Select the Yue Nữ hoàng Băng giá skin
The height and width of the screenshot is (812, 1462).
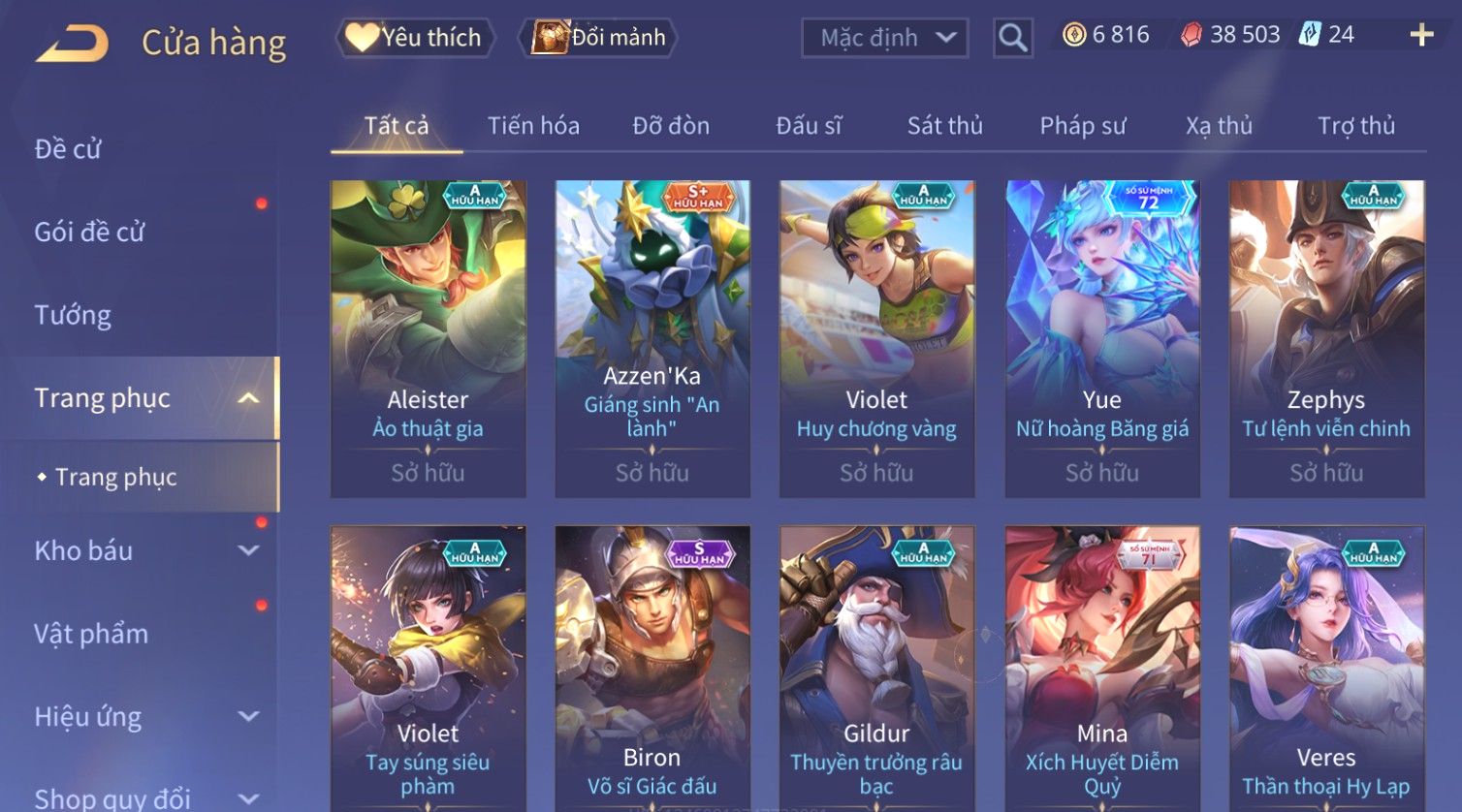point(1102,339)
